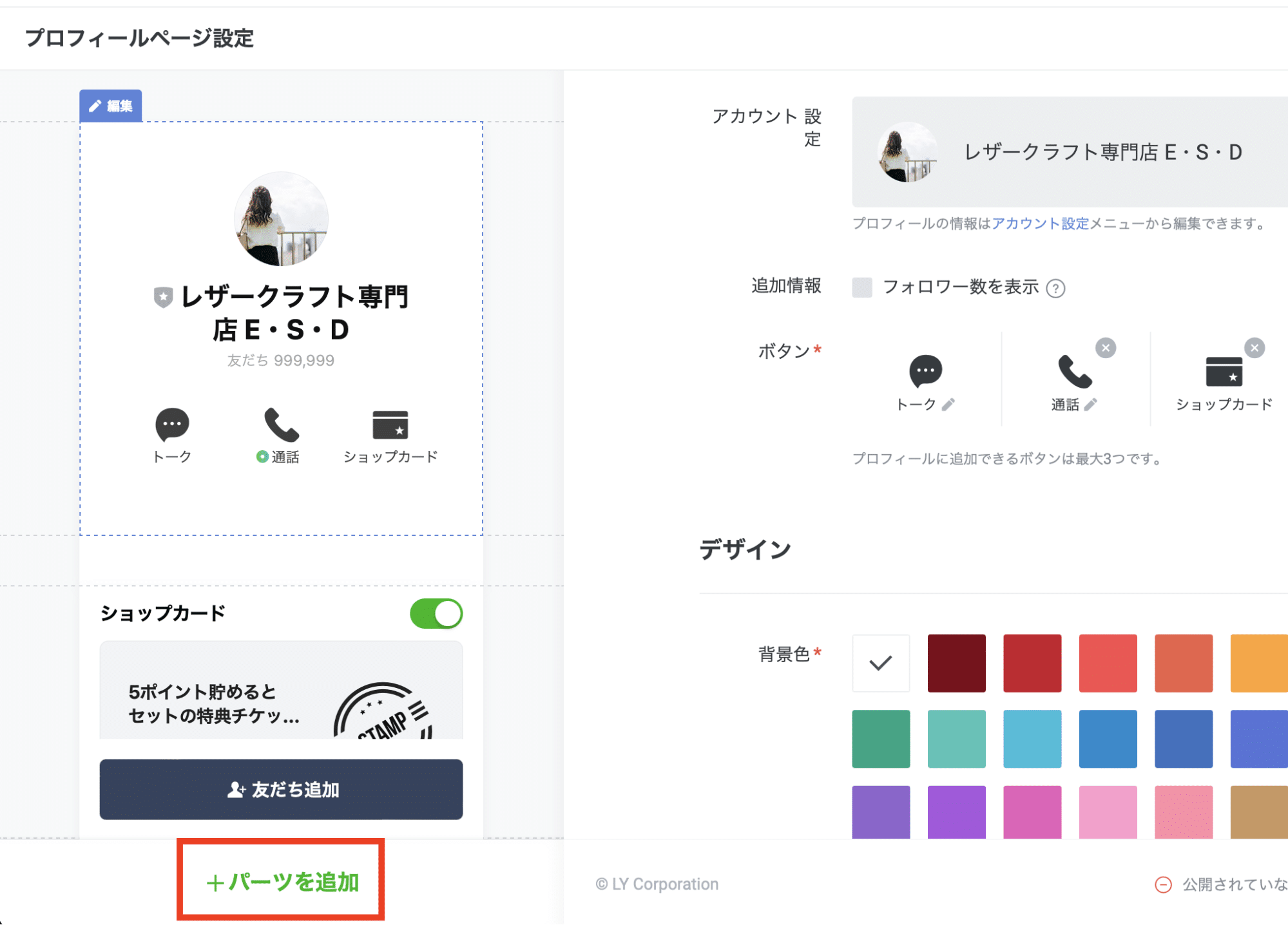The image size is (1288, 925).
Task: Click the talk chat bubble icon in preview
Action: tap(172, 424)
